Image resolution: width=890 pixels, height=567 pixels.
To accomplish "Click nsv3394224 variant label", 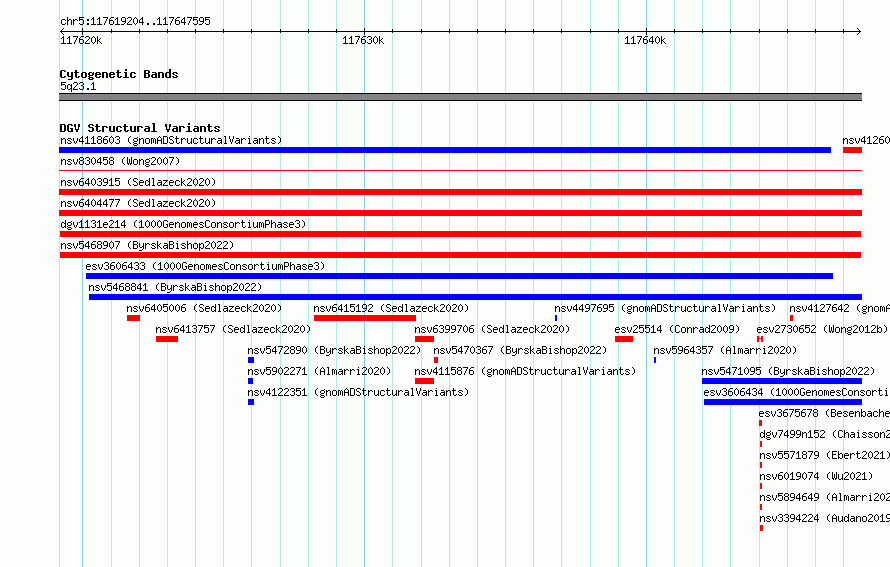I will pyautogui.click(x=824, y=518).
